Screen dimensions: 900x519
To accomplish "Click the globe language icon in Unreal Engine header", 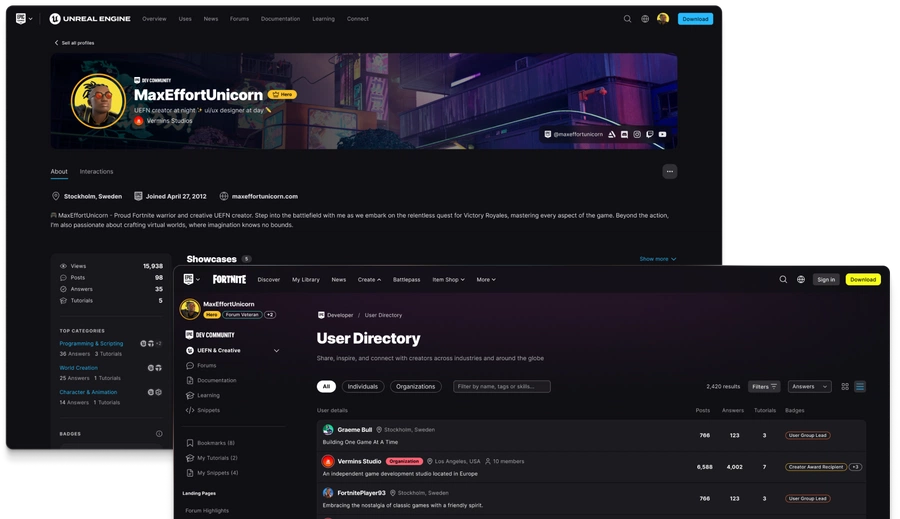I will tap(645, 19).
